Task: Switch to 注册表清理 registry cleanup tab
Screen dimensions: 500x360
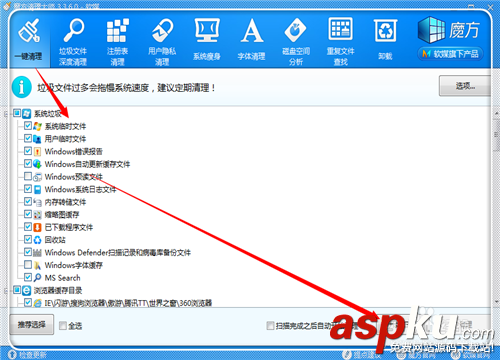Action: [117, 42]
